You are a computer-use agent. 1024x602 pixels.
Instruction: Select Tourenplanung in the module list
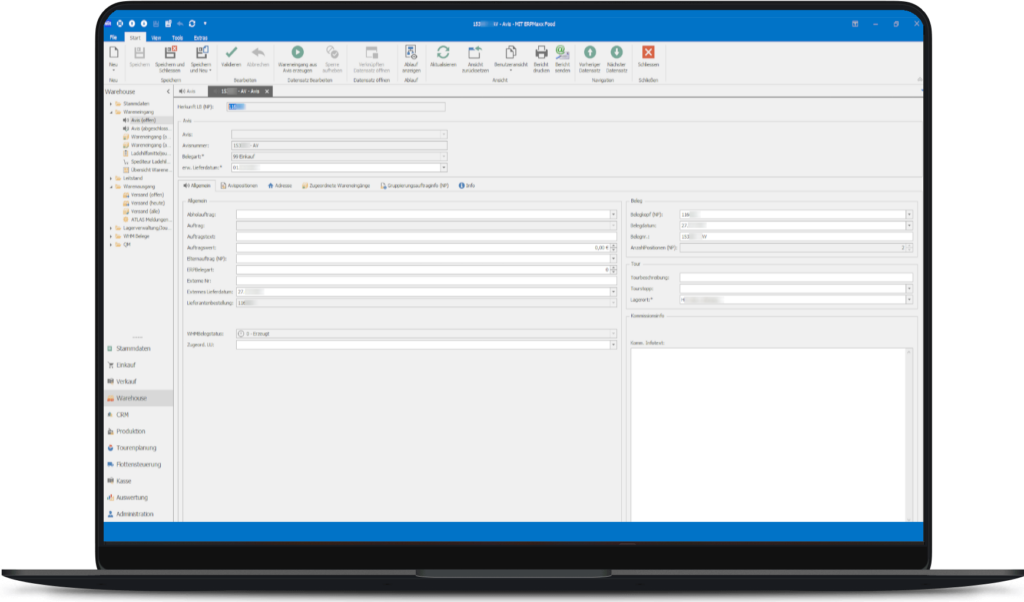coord(136,448)
